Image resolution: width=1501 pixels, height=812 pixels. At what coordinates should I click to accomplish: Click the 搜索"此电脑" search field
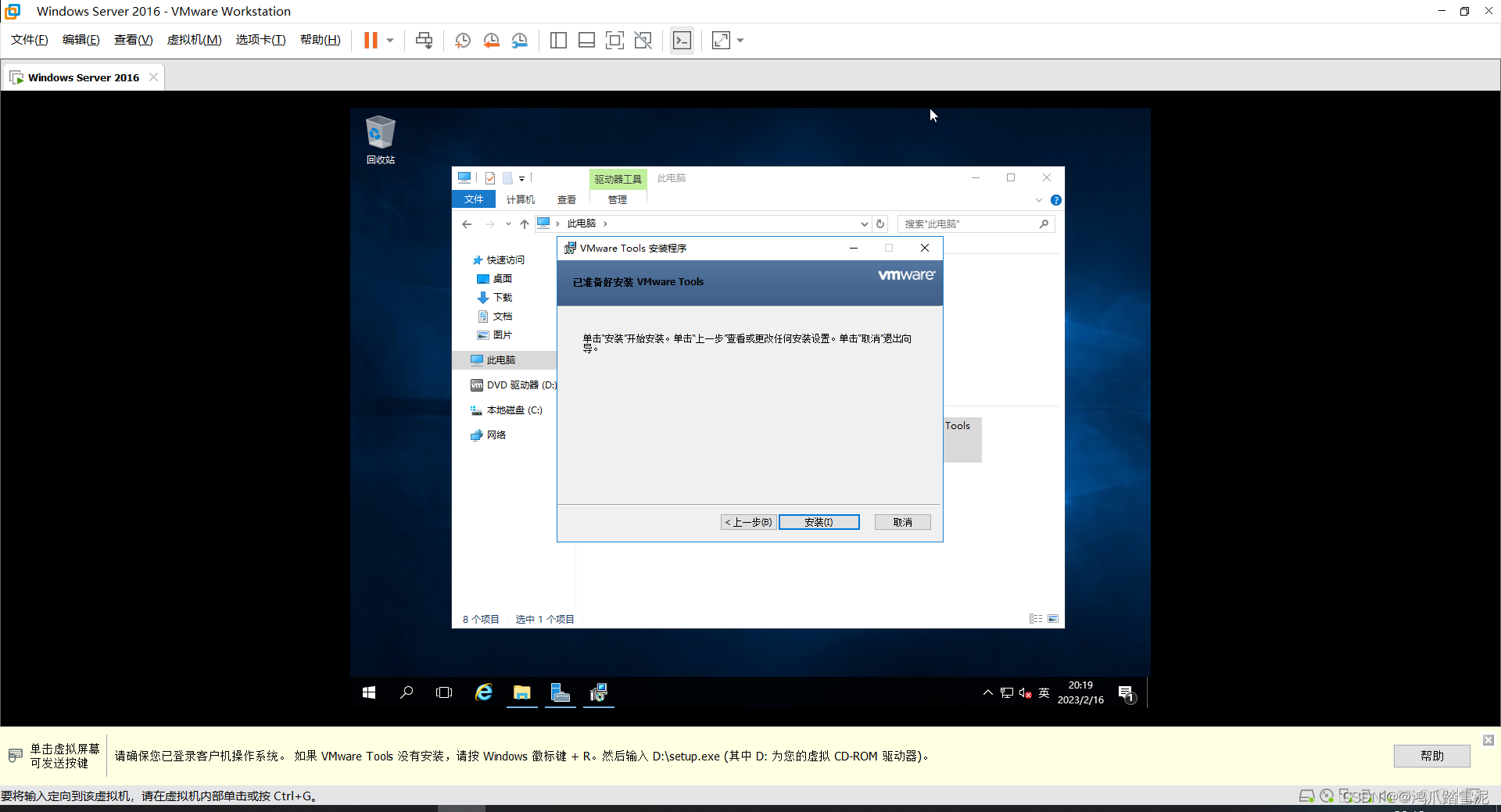point(976,224)
